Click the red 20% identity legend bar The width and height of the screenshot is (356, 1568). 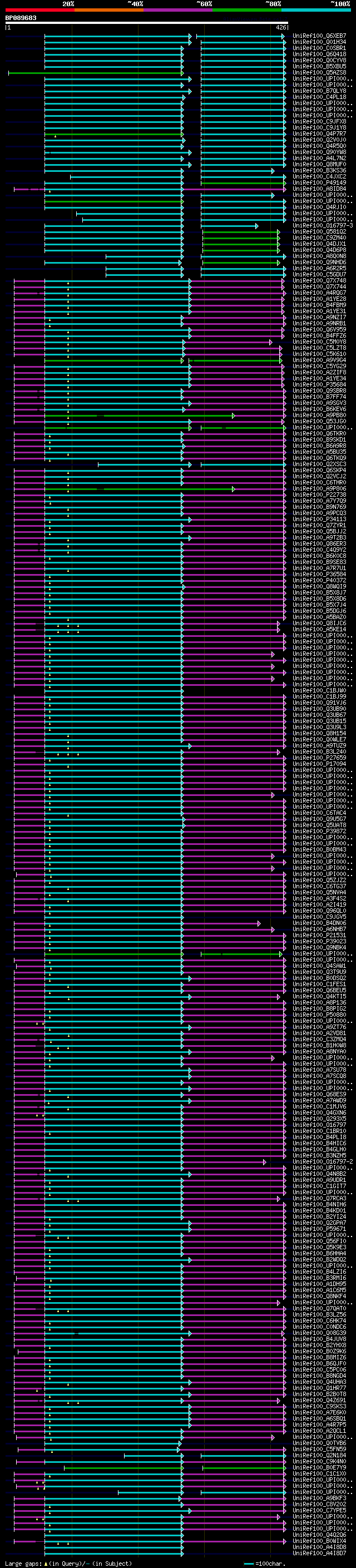[x=39, y=10]
